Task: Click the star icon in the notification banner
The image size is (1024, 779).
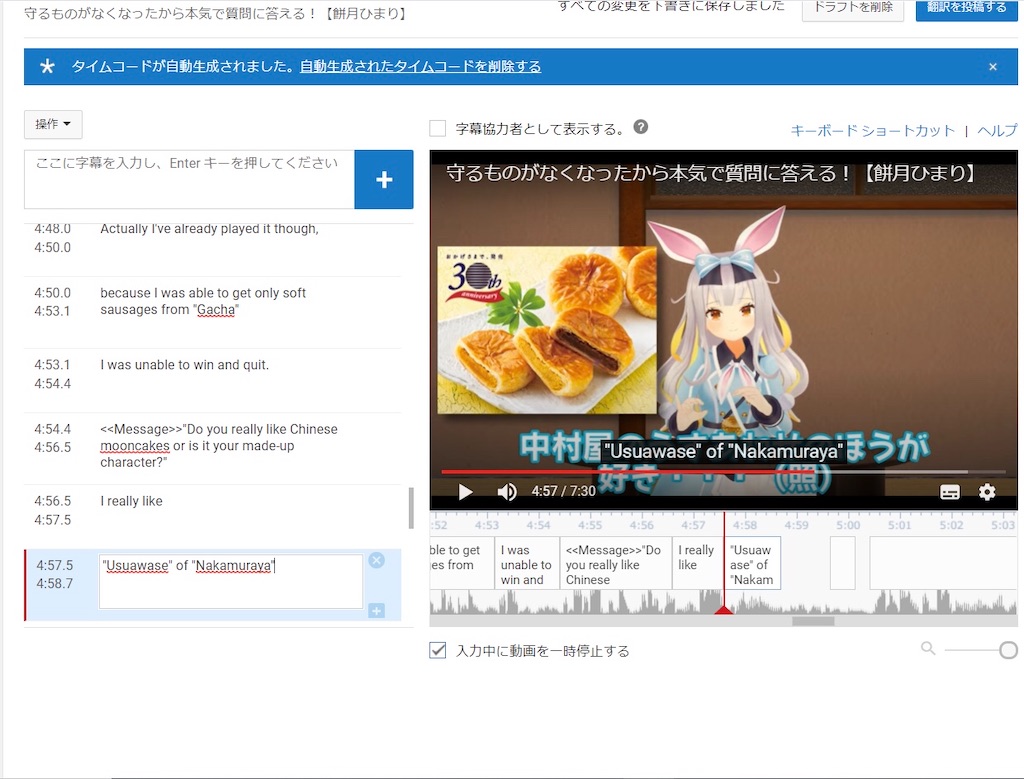Action: pyautogui.click(x=47, y=66)
